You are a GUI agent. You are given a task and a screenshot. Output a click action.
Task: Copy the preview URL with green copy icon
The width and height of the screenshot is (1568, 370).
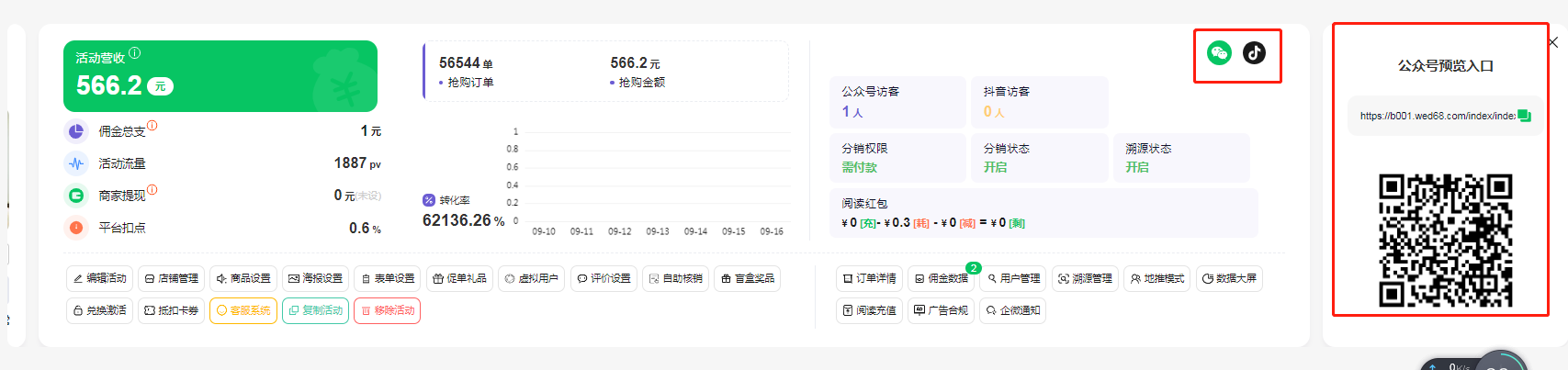pyautogui.click(x=1524, y=116)
